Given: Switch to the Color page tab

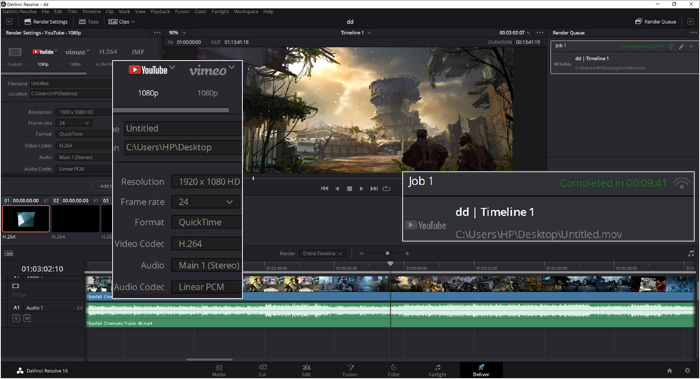Looking at the screenshot, I should click(394, 370).
